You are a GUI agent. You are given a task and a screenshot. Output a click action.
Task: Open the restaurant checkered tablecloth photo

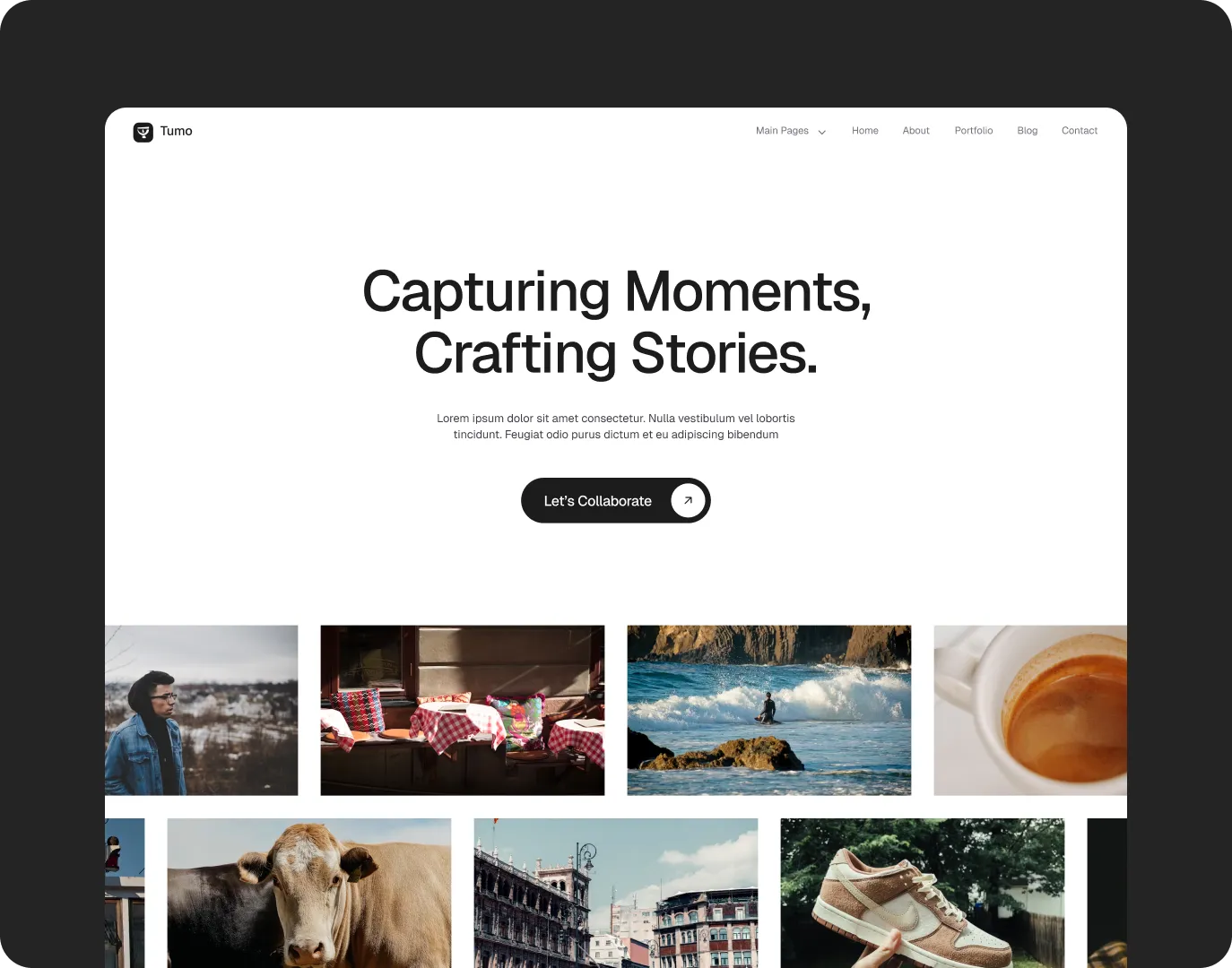point(462,710)
